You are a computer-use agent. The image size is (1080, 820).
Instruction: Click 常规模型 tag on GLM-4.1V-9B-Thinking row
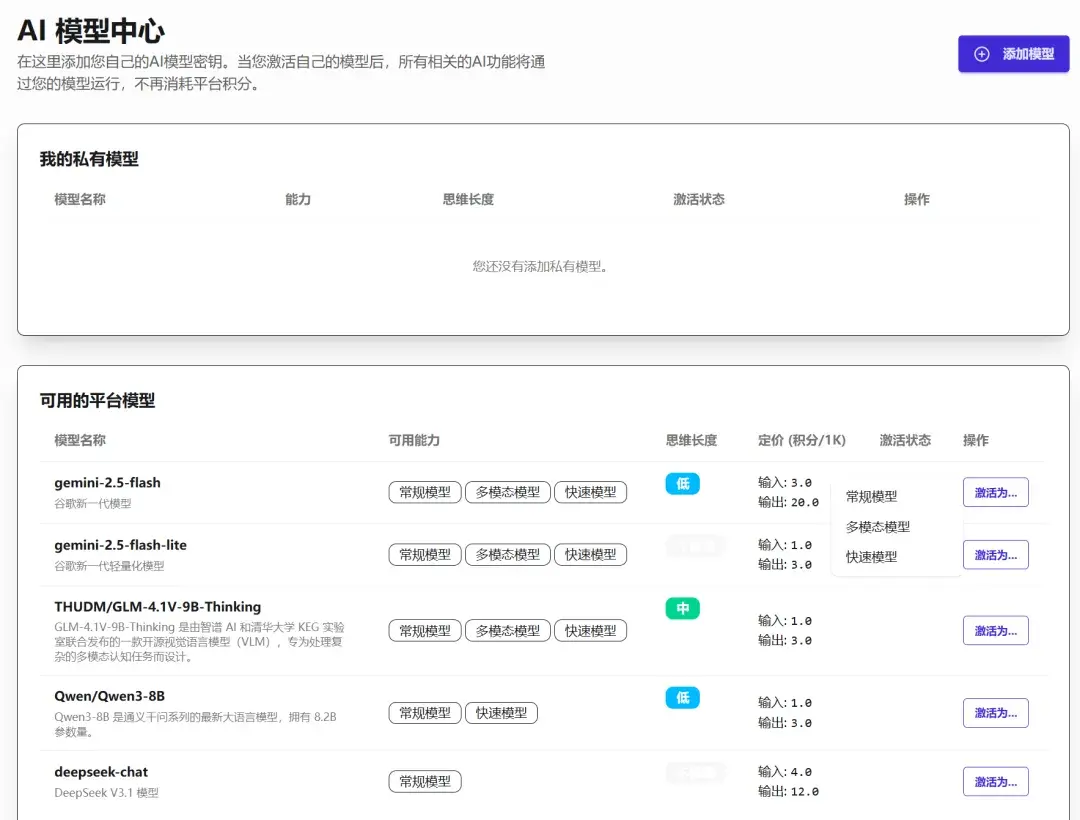425,631
